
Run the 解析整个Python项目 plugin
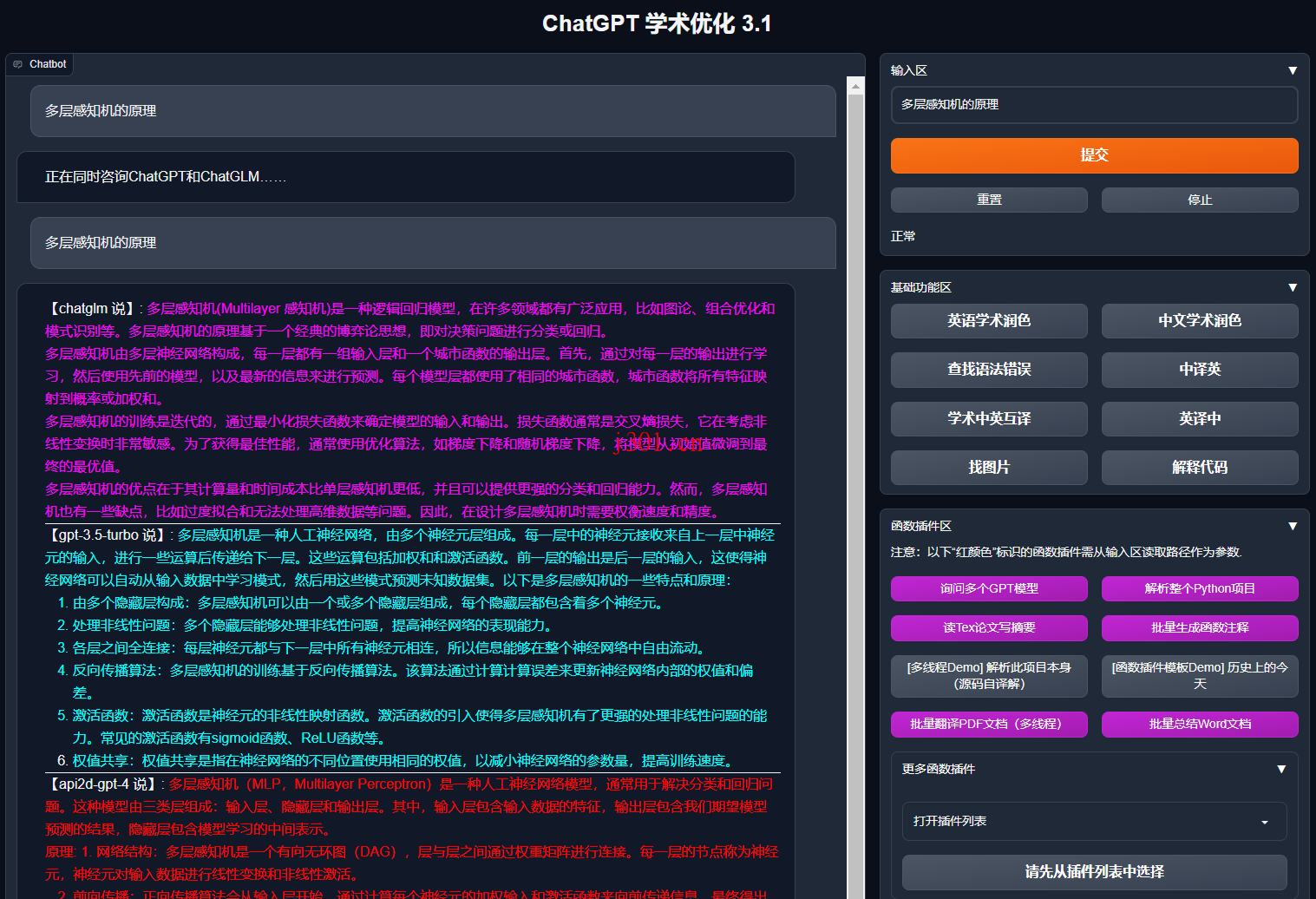1200,588
